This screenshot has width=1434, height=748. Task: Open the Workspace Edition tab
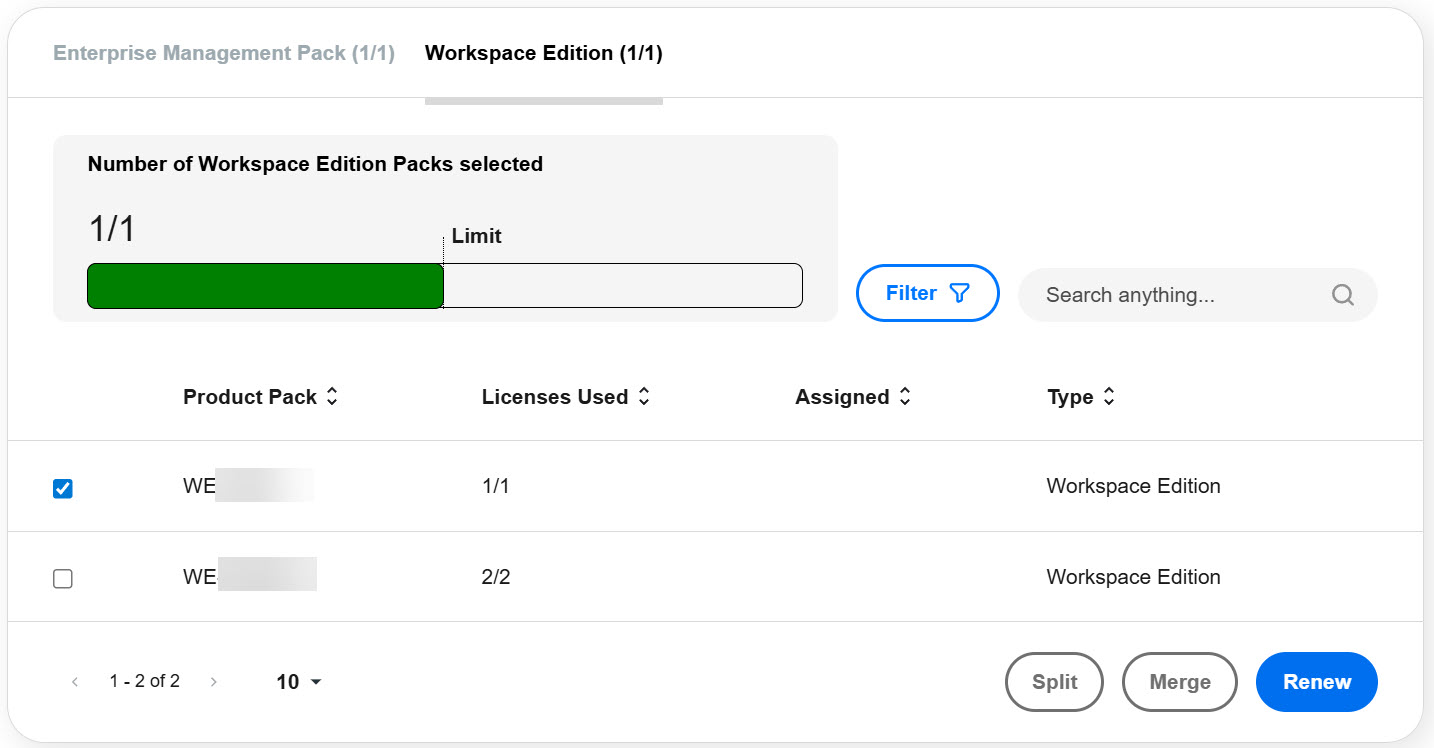point(543,52)
